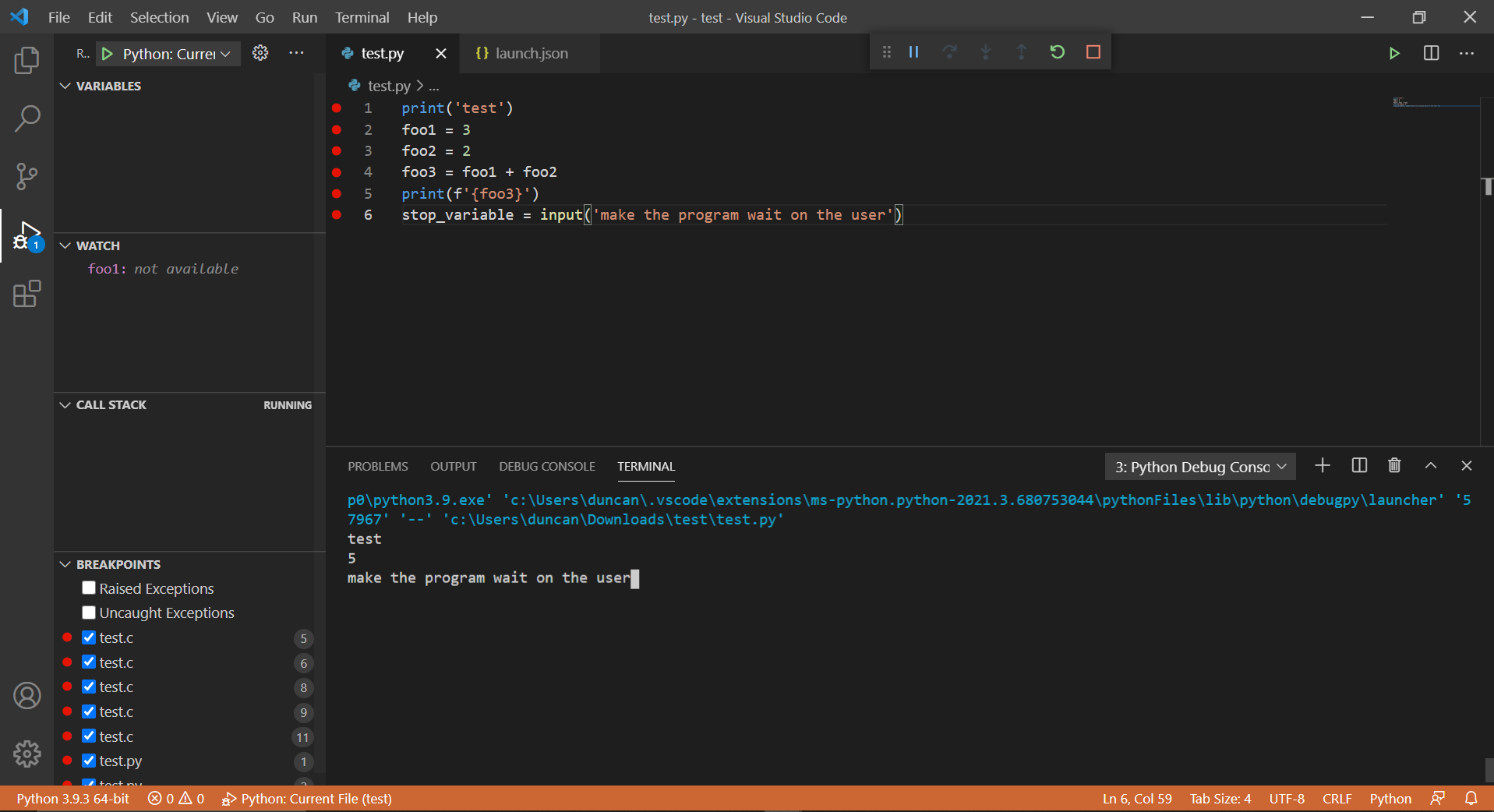Screen dimensions: 1494x812
Task: Split the terminal panel
Action: point(1358,465)
